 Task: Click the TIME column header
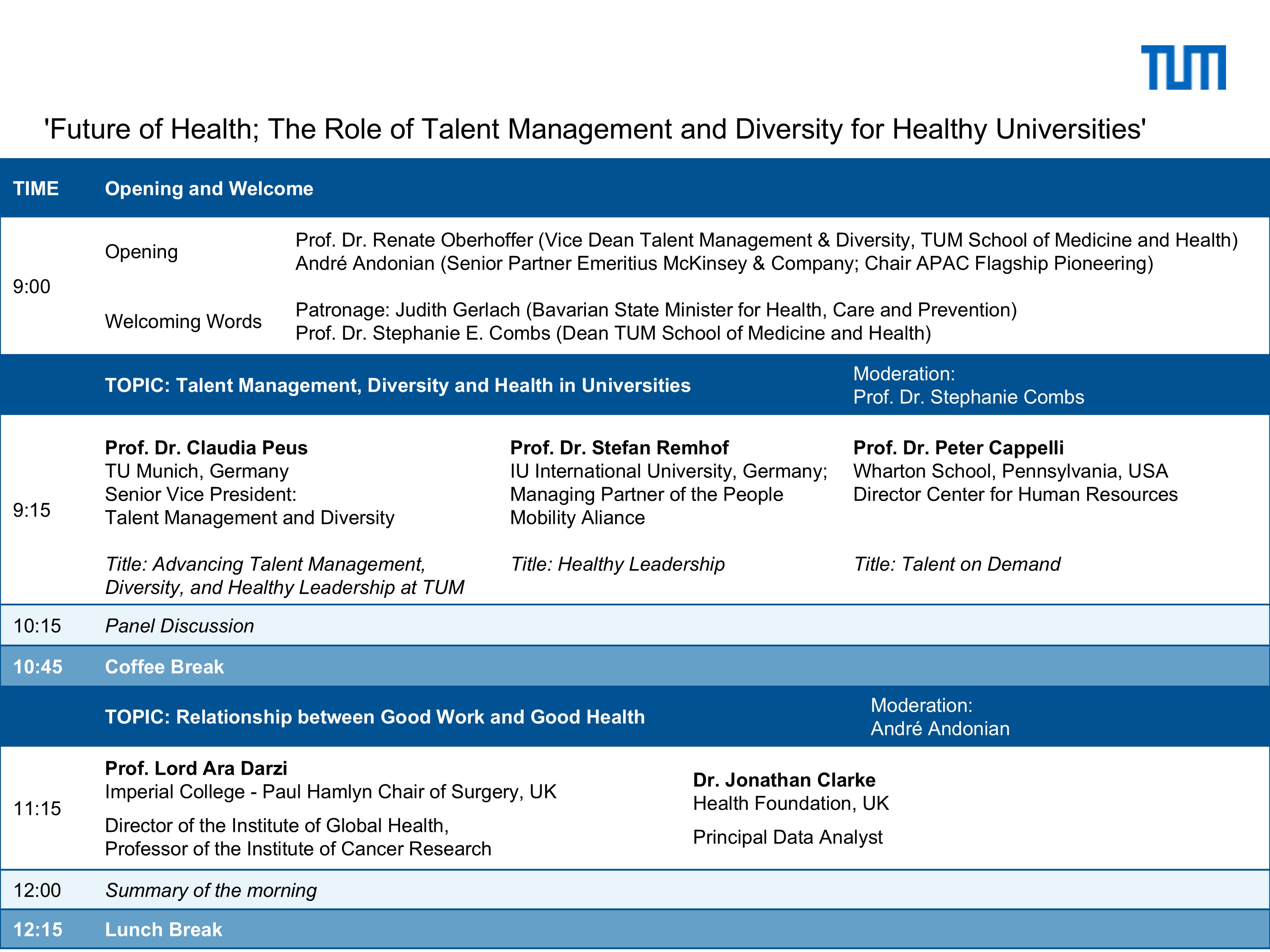click(36, 189)
